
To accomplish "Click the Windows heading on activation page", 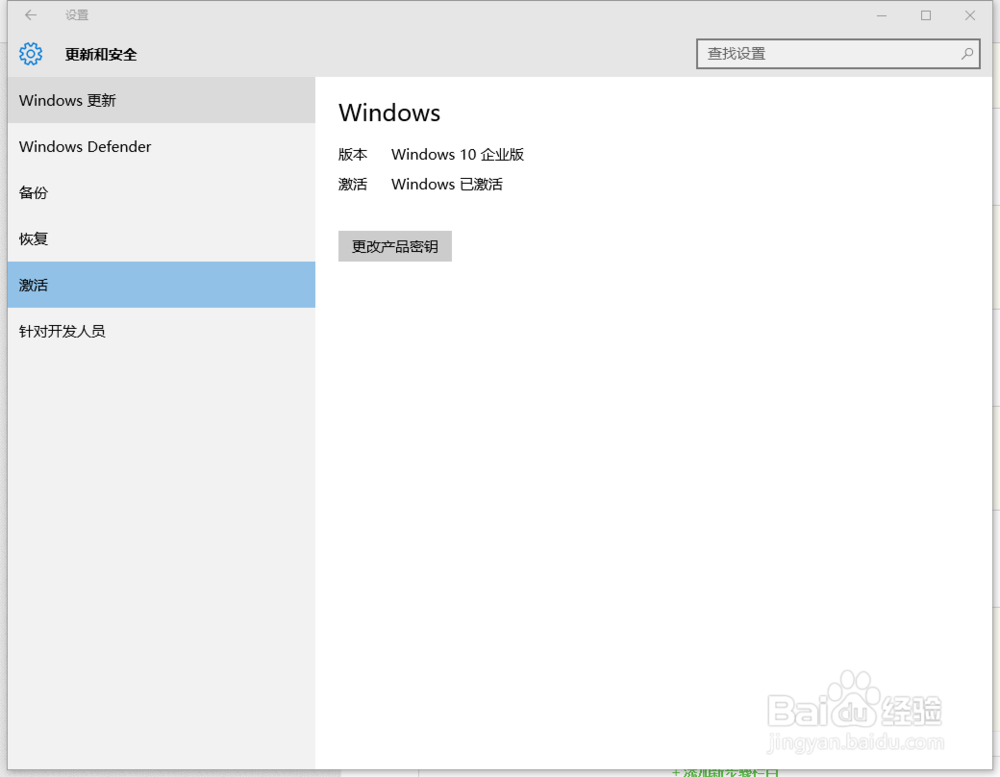I will [x=389, y=113].
